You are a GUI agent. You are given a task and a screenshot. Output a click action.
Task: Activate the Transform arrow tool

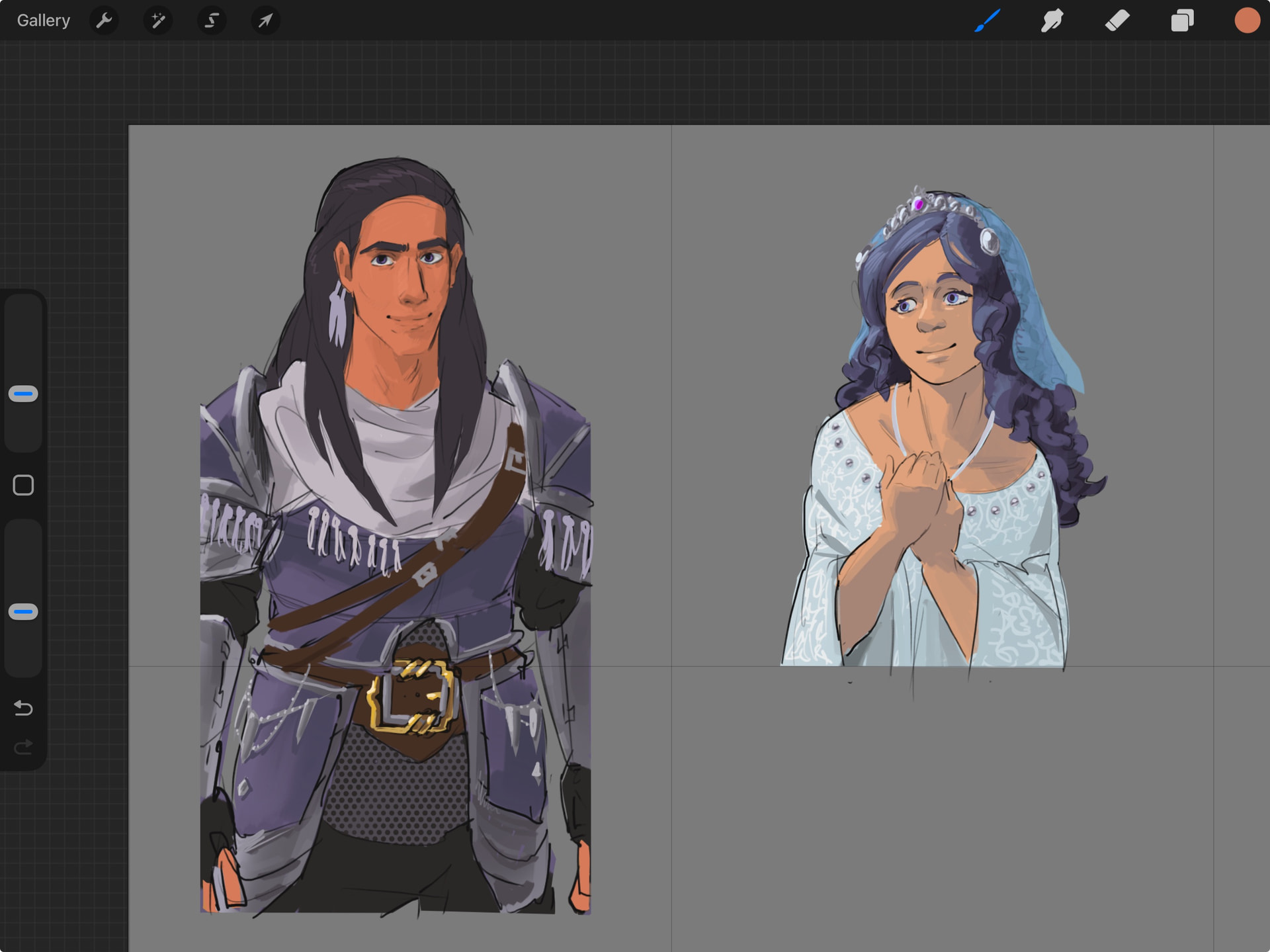tap(265, 21)
